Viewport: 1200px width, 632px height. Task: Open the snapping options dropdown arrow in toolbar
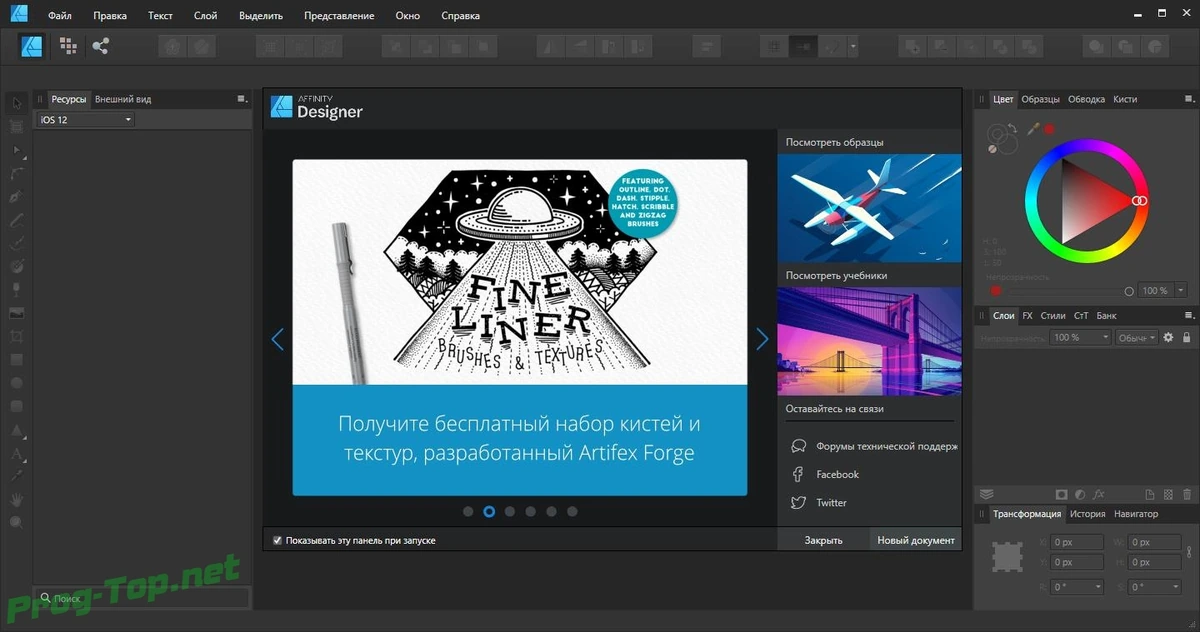pos(853,46)
